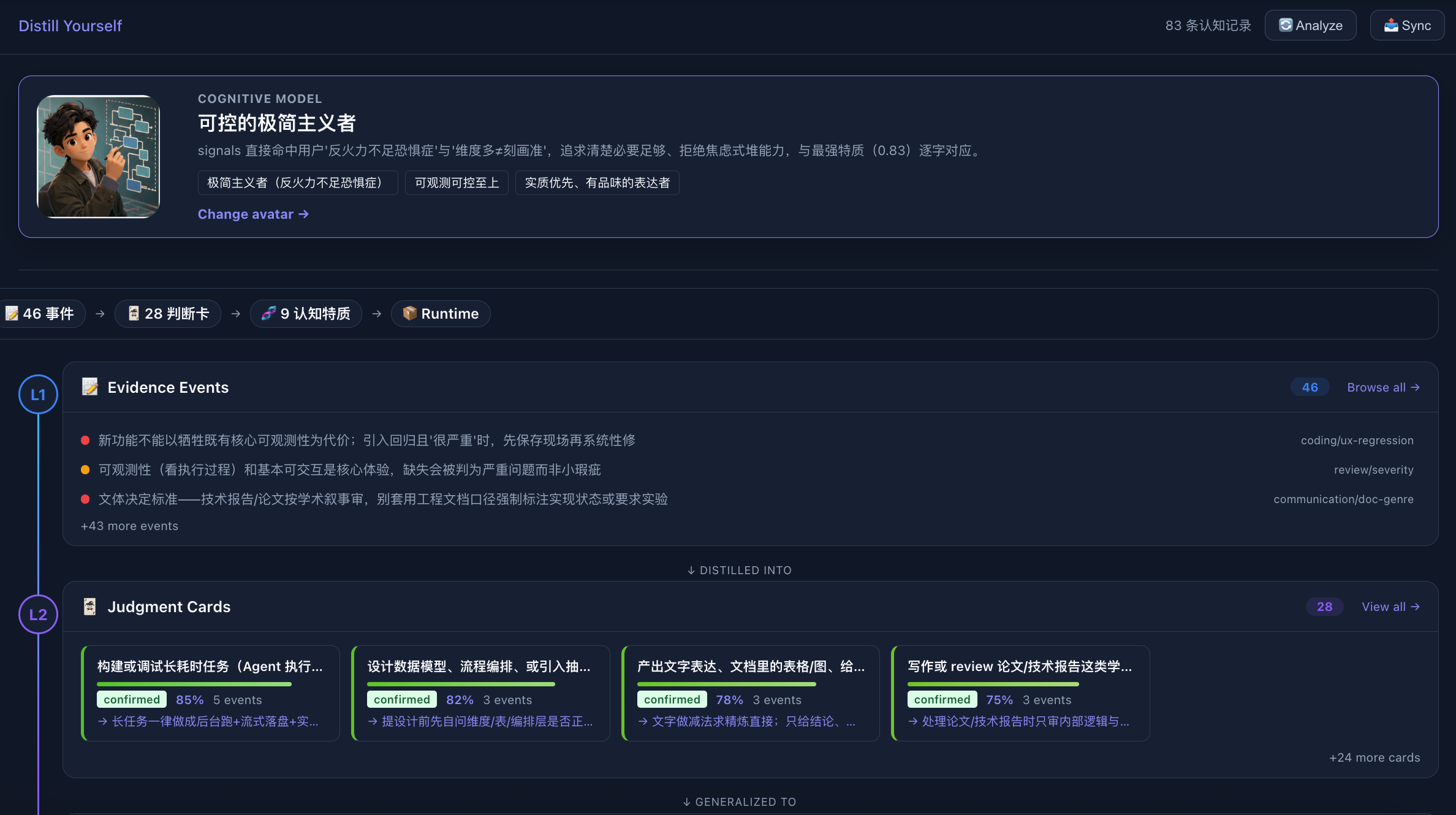This screenshot has width=1456, height=815.
Task: Click rule link 长任务一律做成后台跑+流式落盘
Action: [x=208, y=721]
